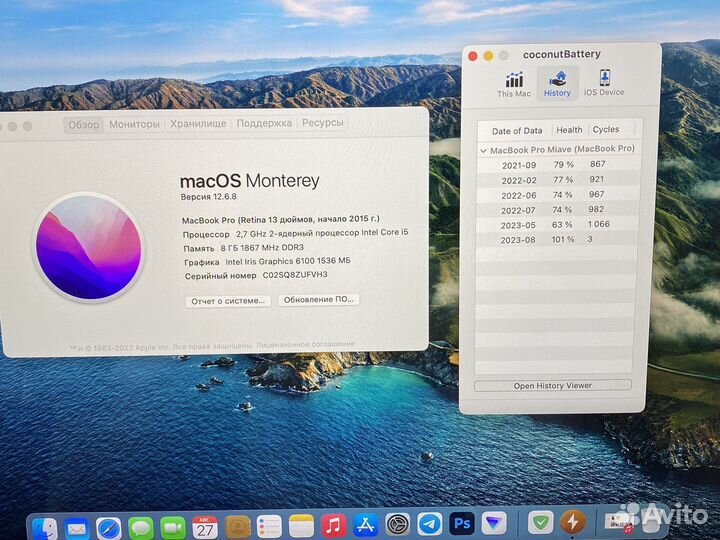Collapse the MacBook Pro Miave history group
The height and width of the screenshot is (540, 720).
point(483,151)
